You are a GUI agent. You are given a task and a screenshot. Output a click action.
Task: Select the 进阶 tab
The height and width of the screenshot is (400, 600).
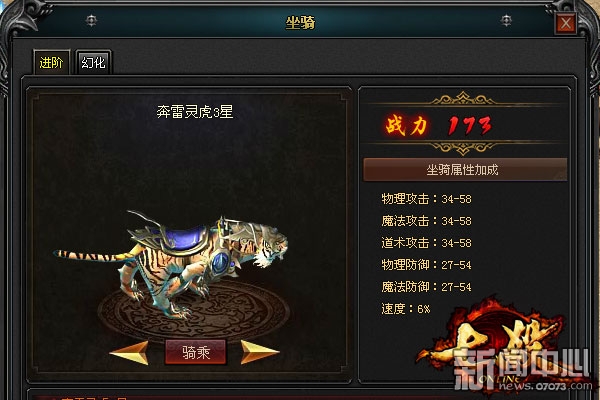click(x=51, y=62)
